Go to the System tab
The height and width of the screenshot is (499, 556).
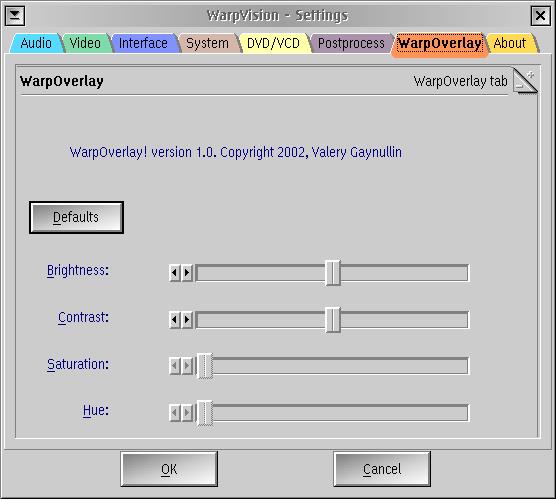tap(208, 43)
